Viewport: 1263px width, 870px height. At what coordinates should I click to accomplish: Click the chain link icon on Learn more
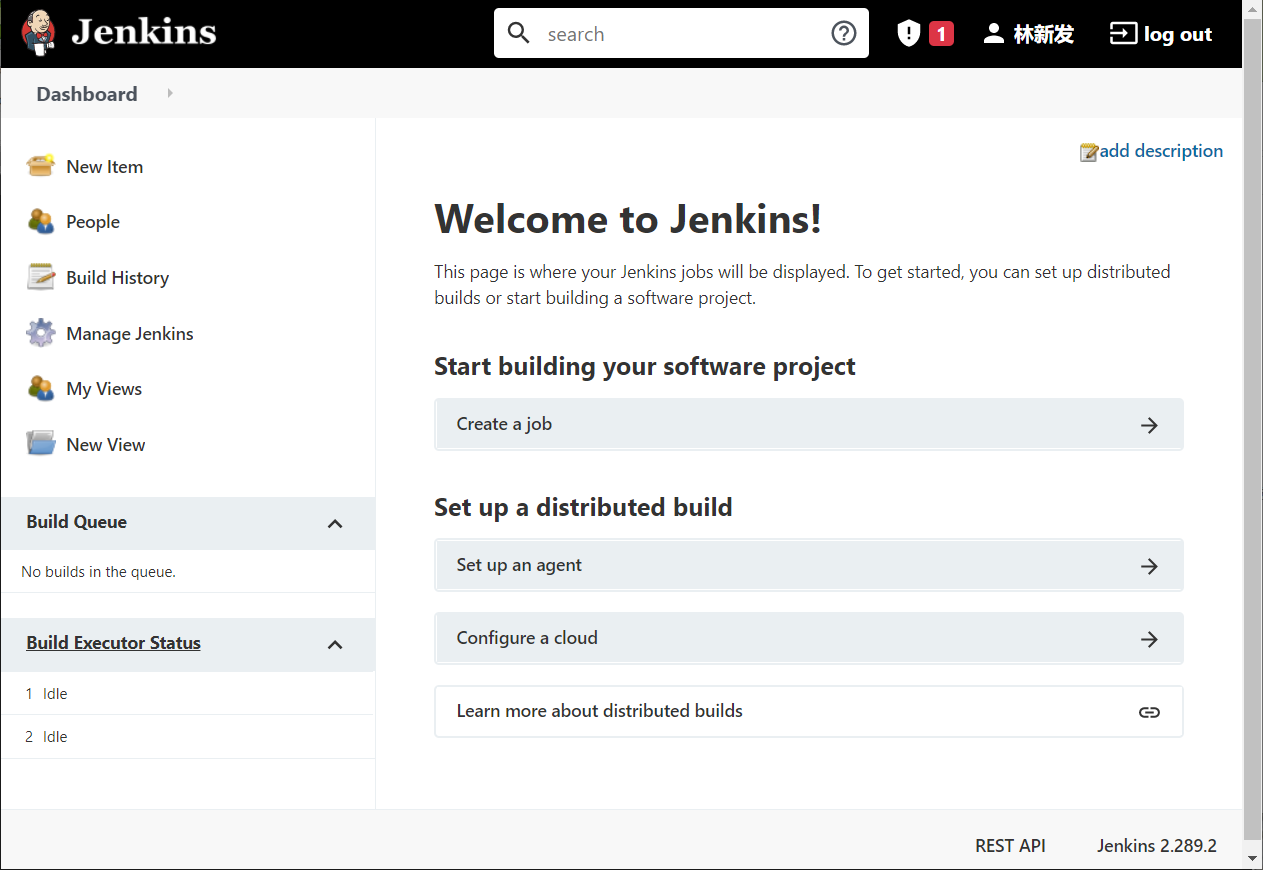click(x=1149, y=712)
